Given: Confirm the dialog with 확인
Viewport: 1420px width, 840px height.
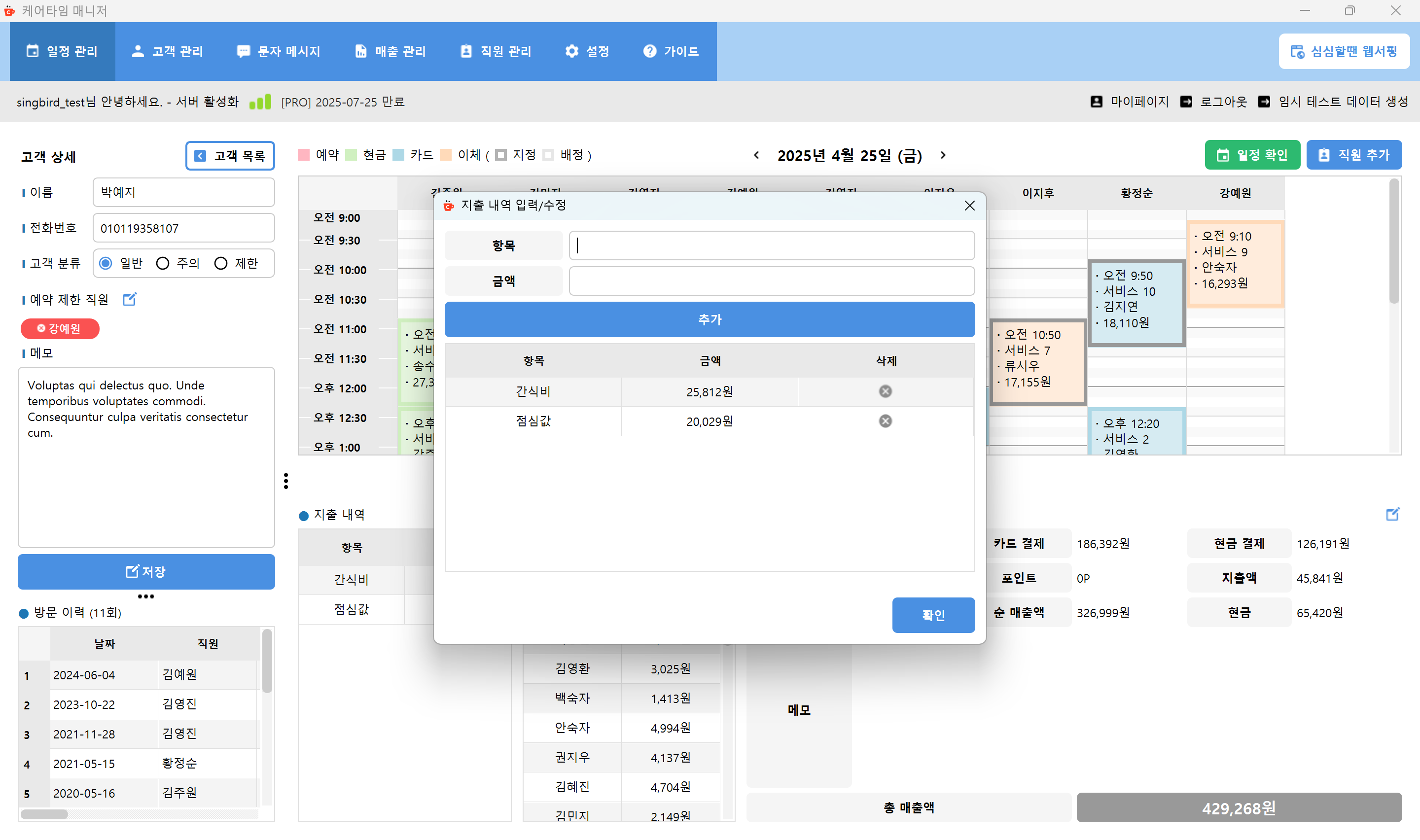Looking at the screenshot, I should click(933, 615).
